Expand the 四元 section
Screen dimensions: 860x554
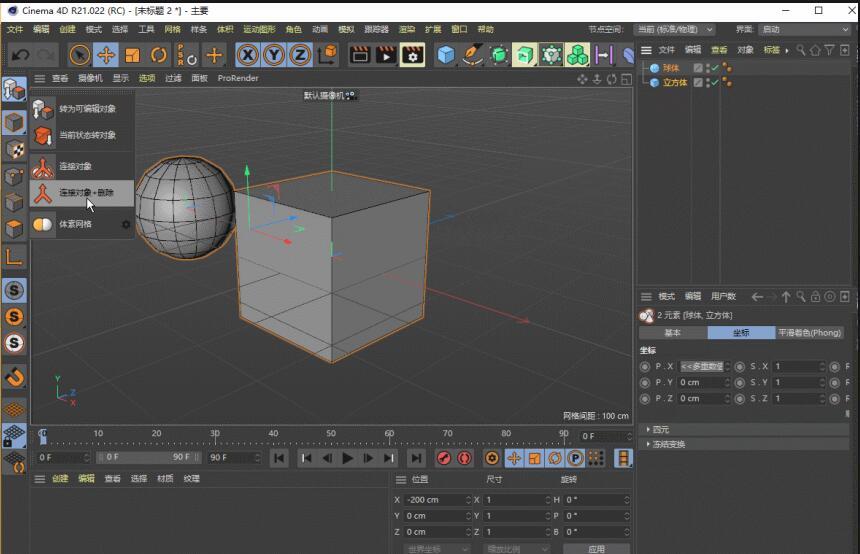pos(660,429)
